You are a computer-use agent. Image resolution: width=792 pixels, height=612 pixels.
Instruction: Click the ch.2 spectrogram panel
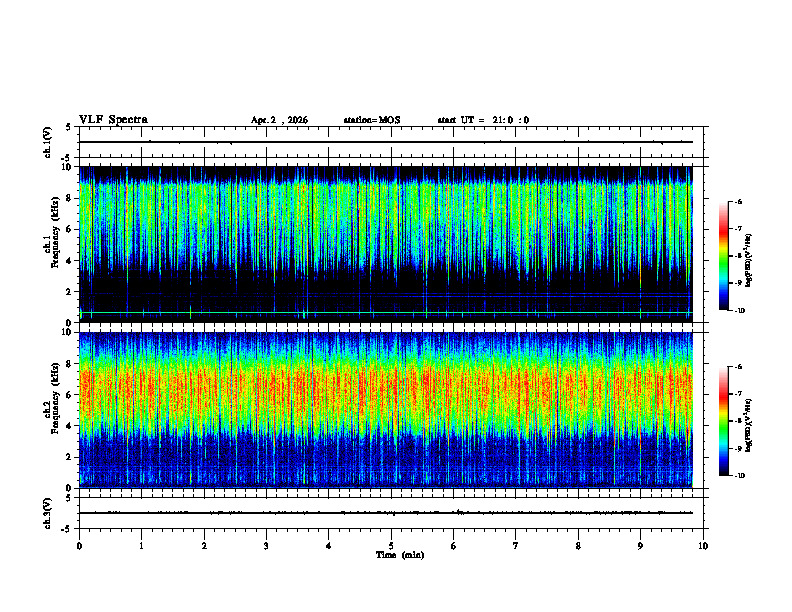(x=385, y=410)
